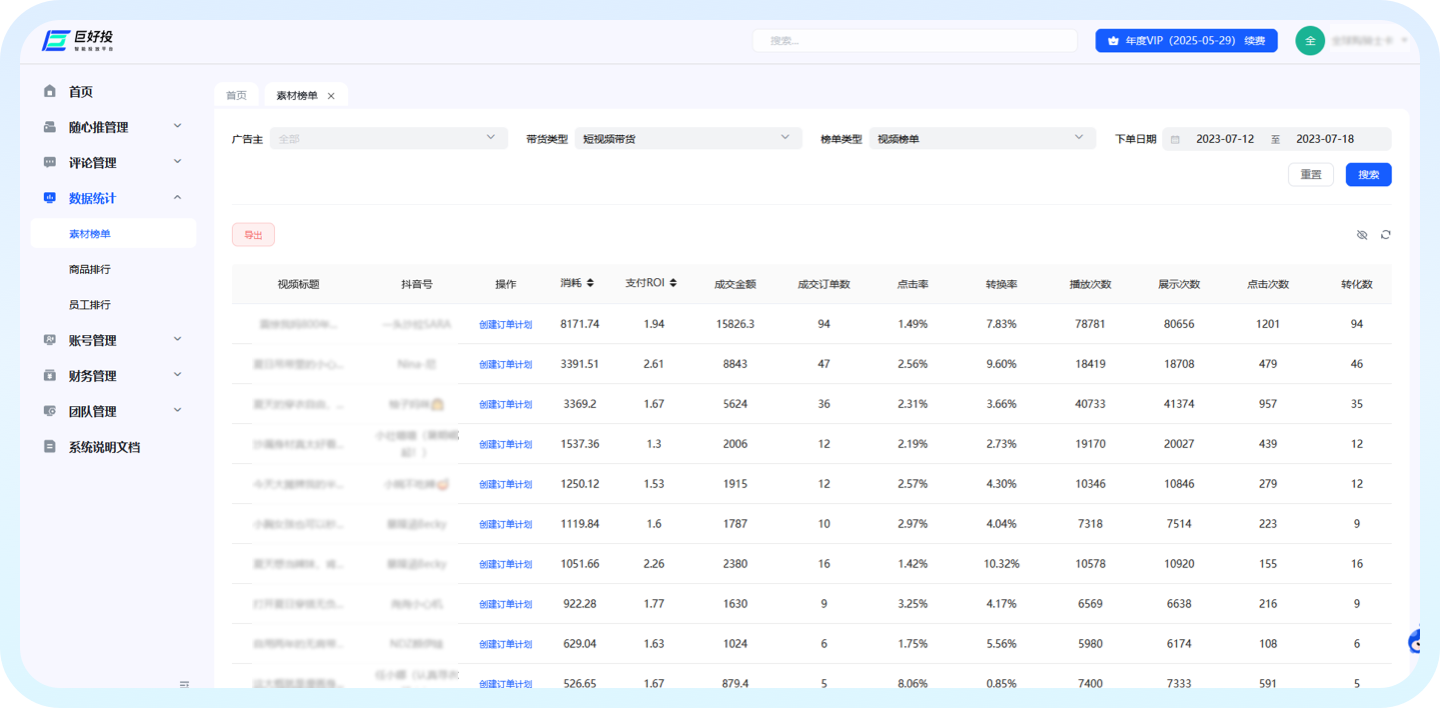Click the 成交金额 value 15826.3
1440x708 pixels.
coord(735,324)
